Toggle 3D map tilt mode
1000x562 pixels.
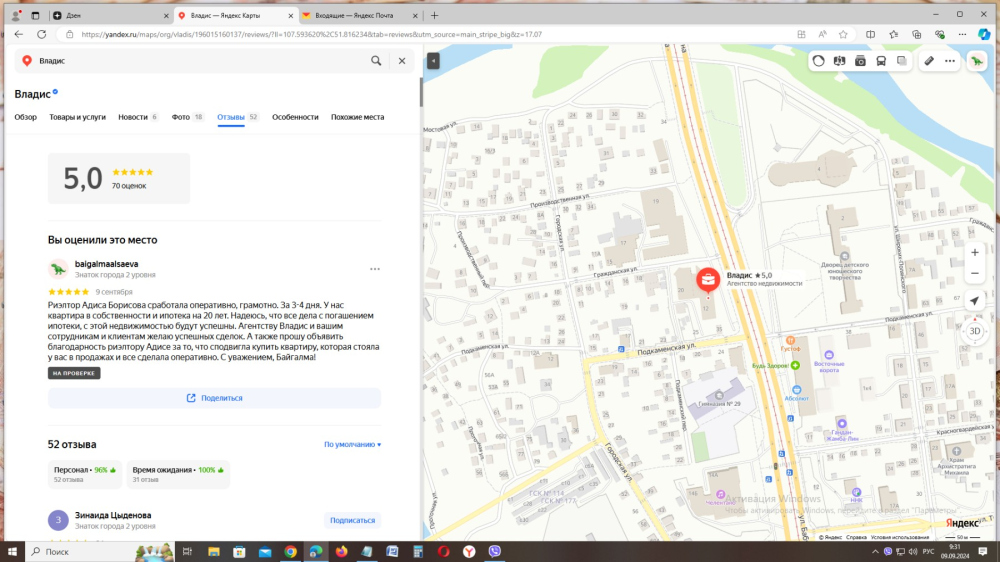(x=974, y=331)
